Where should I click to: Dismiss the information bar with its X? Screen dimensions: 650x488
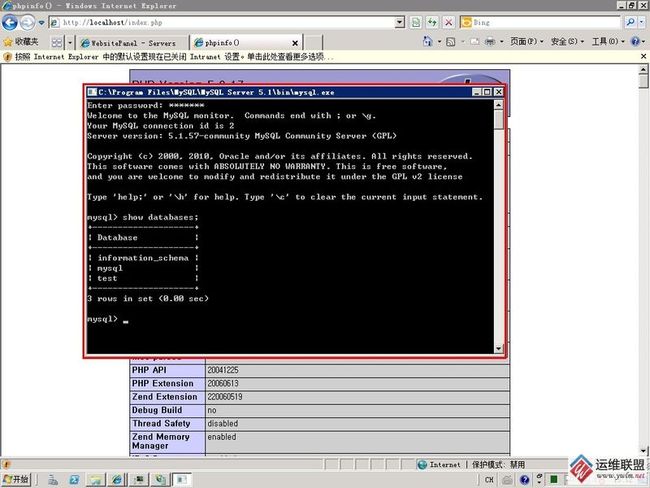tap(643, 56)
